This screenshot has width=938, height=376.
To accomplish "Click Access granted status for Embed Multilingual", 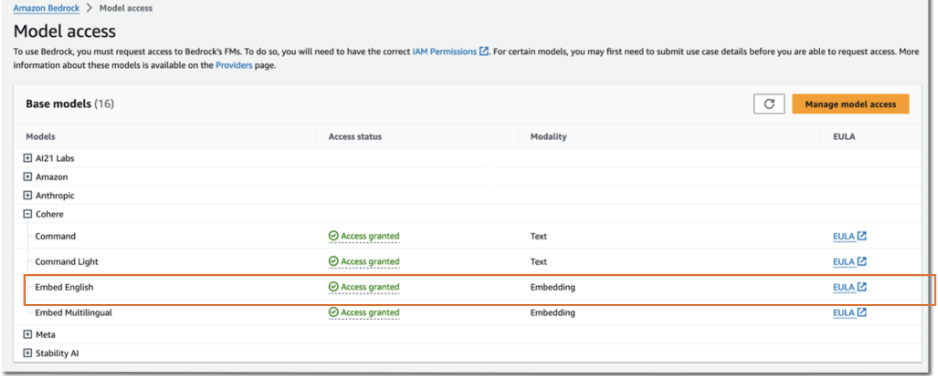I will point(364,313).
